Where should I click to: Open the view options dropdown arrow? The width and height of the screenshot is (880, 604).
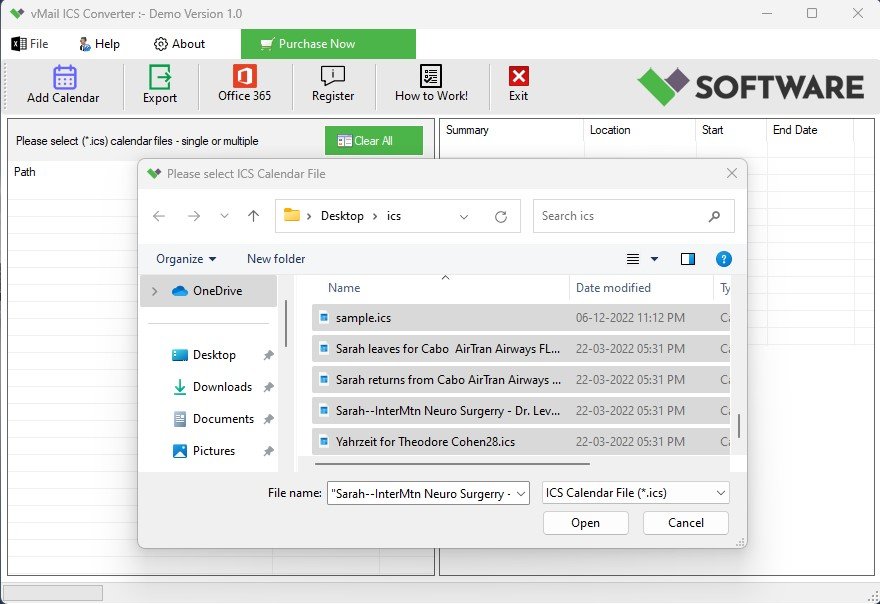654,259
